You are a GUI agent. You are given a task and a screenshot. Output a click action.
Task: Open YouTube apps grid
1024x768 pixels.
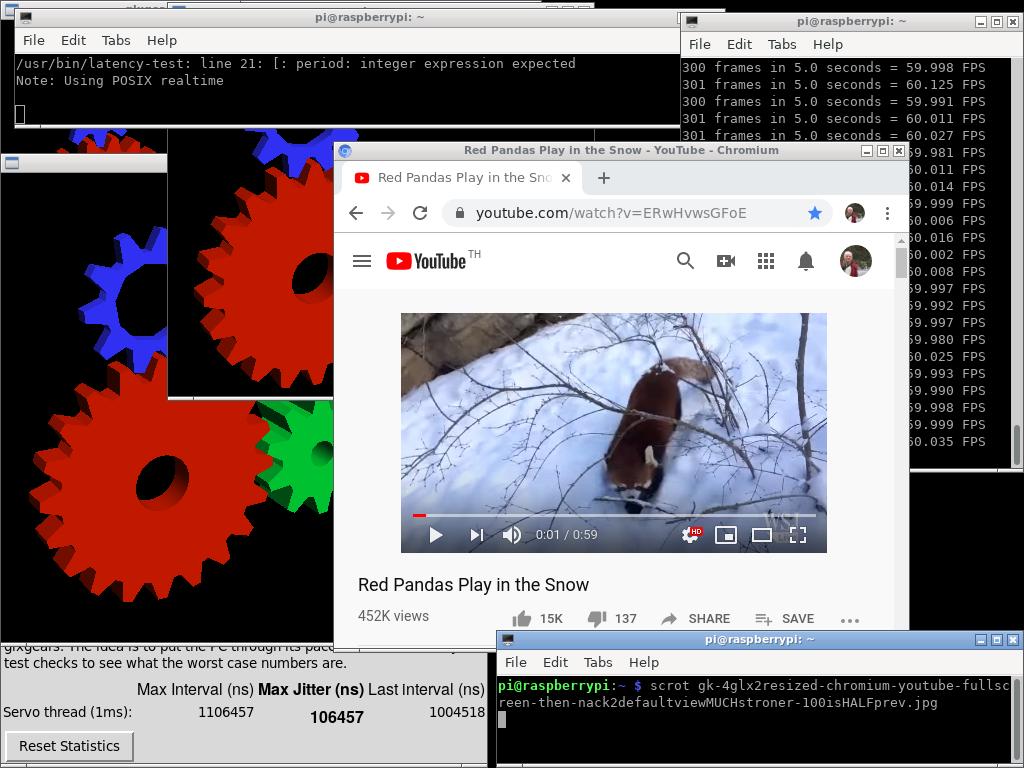(x=765, y=261)
